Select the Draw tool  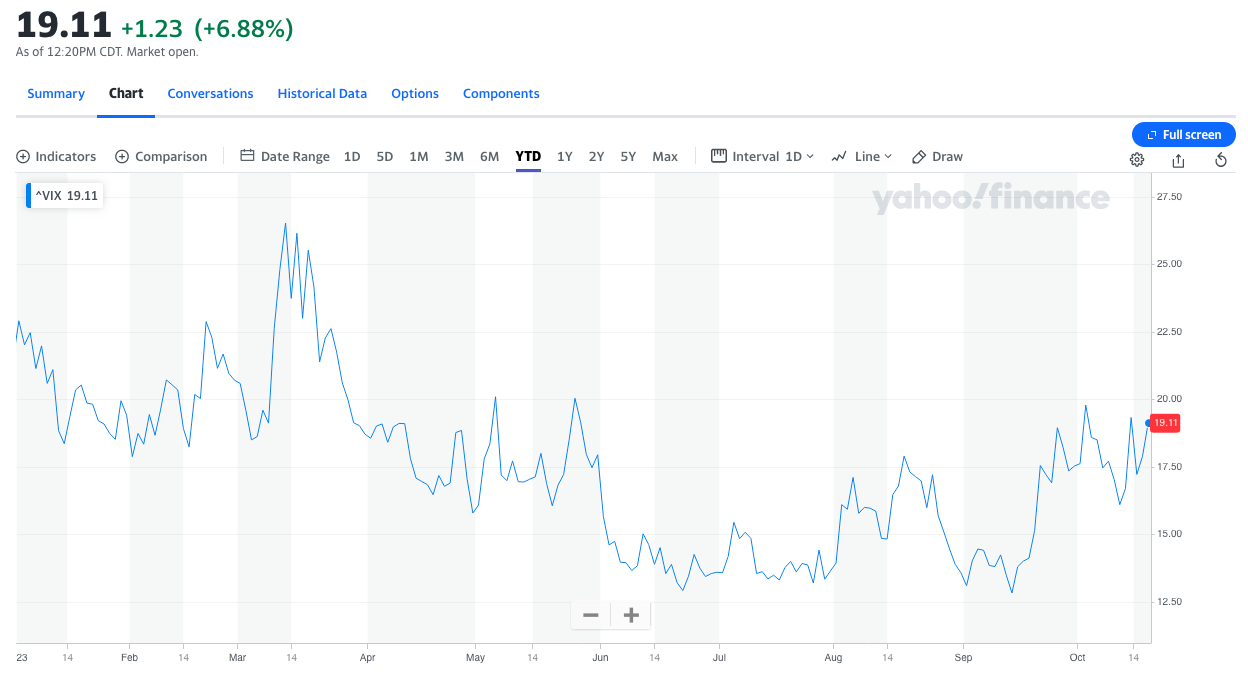click(937, 156)
